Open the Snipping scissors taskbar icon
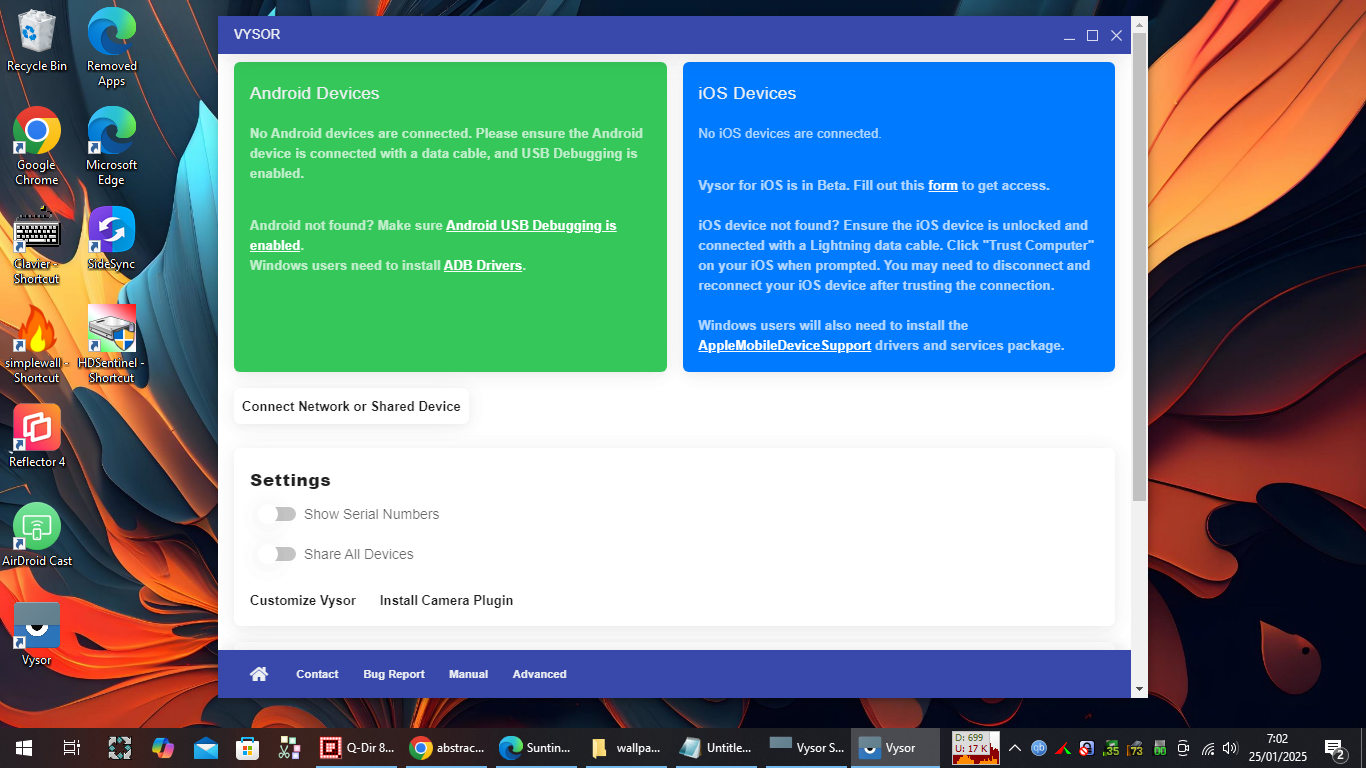The width and height of the screenshot is (1366, 768). point(289,748)
